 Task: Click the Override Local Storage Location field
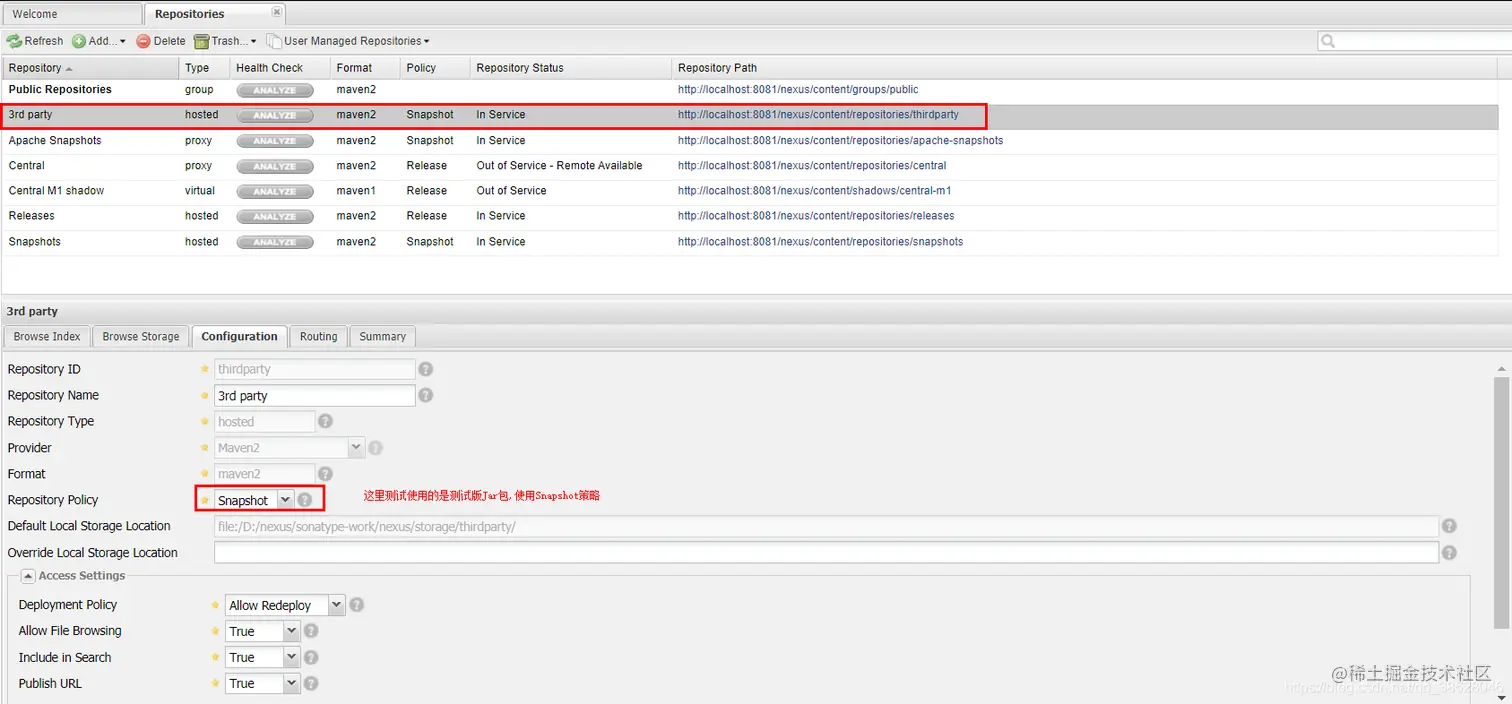[x=826, y=552]
